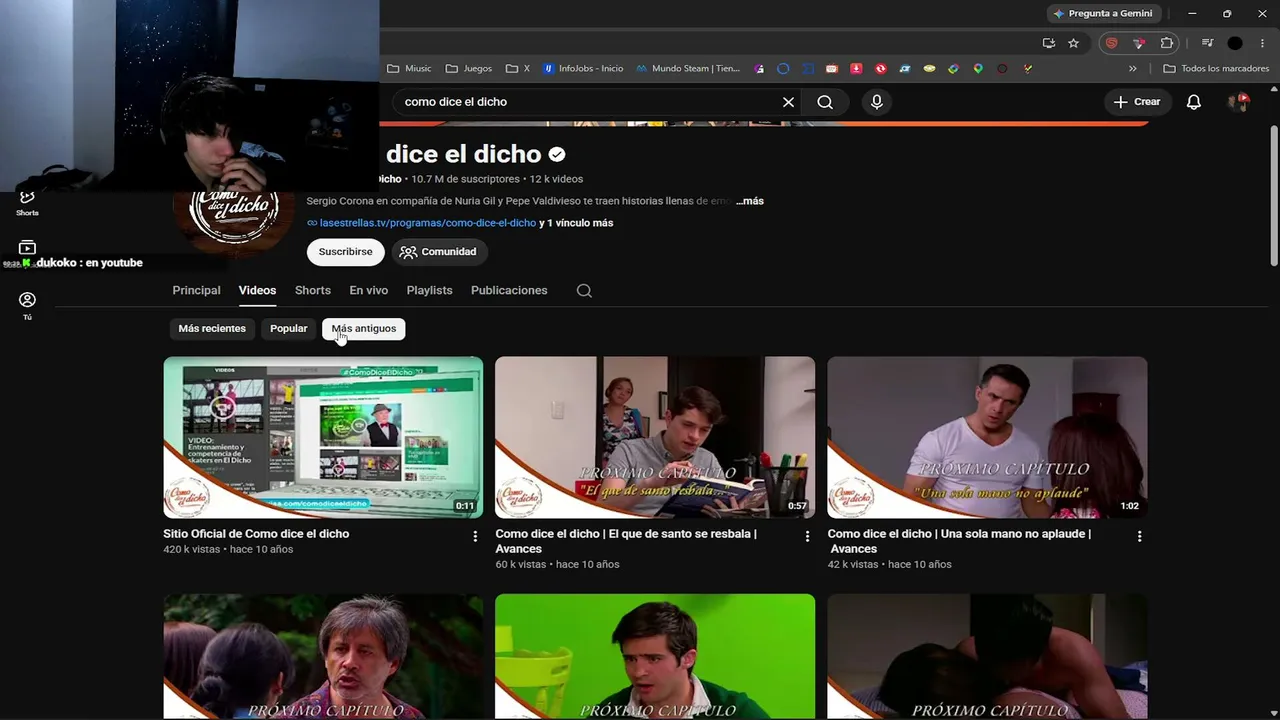
Task: Switch to the Principal channel tab
Action: [196, 291]
